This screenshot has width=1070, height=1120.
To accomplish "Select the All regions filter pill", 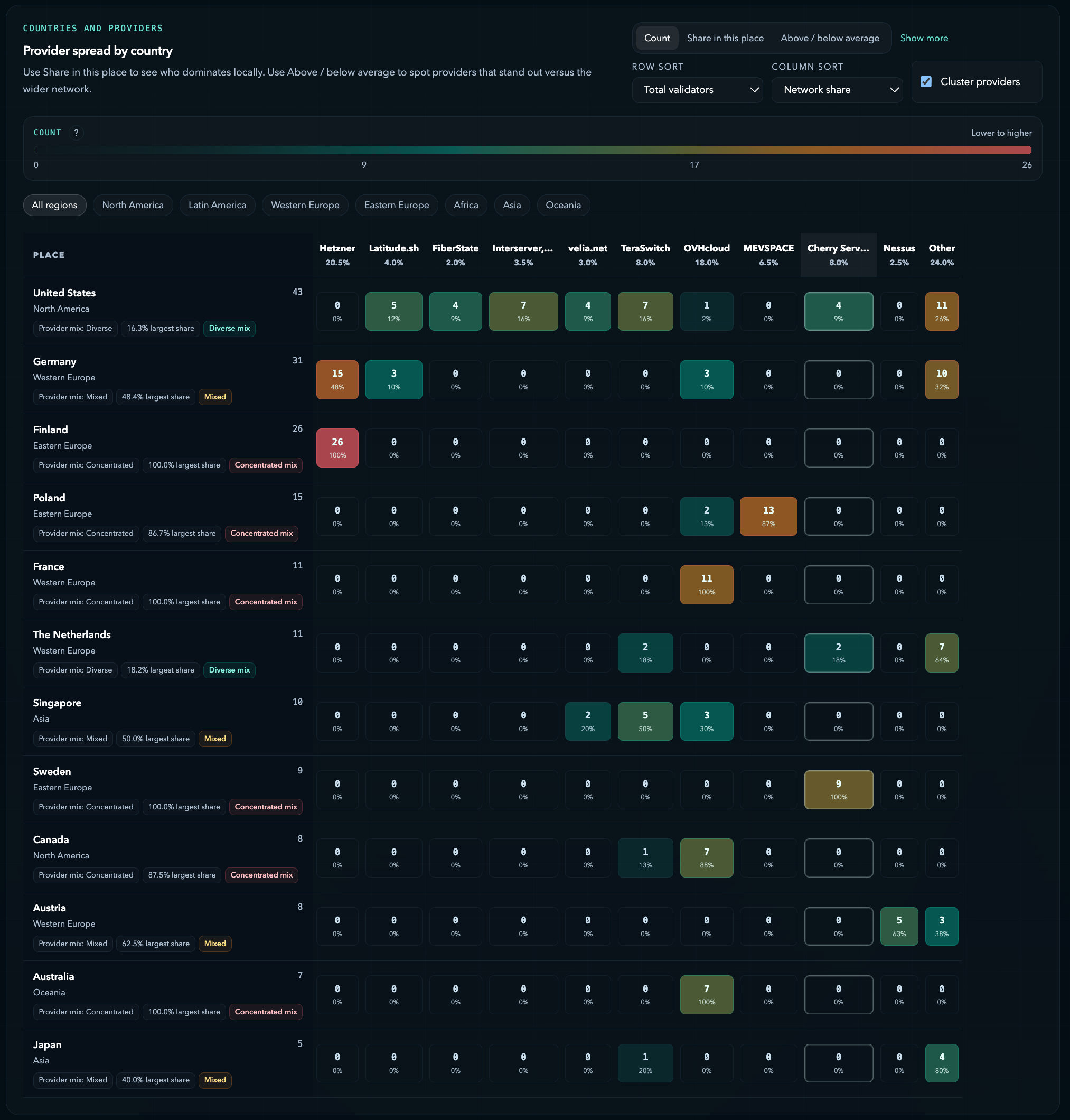I will (55, 205).
